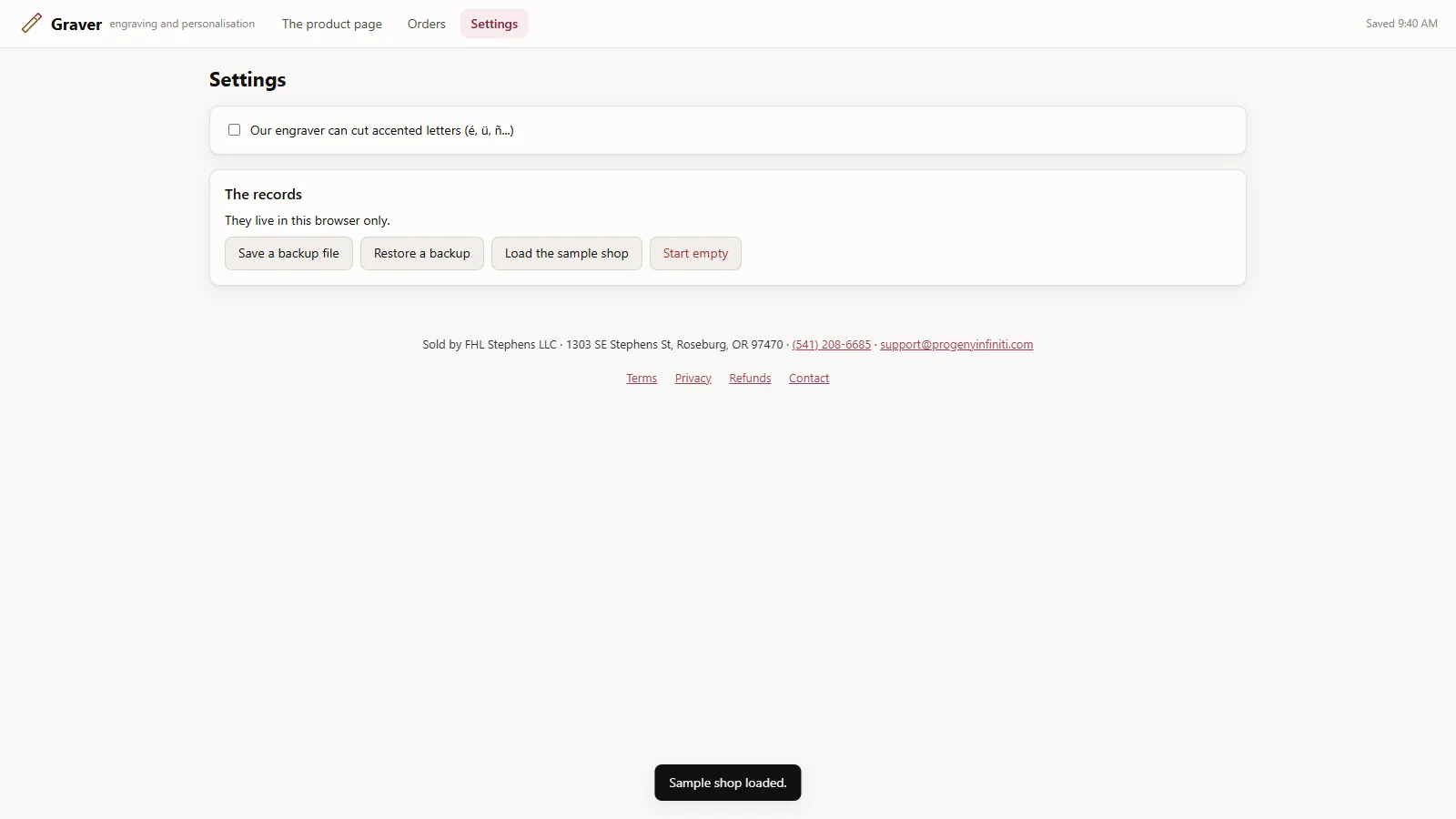
Task: Open the Refunds footer link
Action: point(750,379)
